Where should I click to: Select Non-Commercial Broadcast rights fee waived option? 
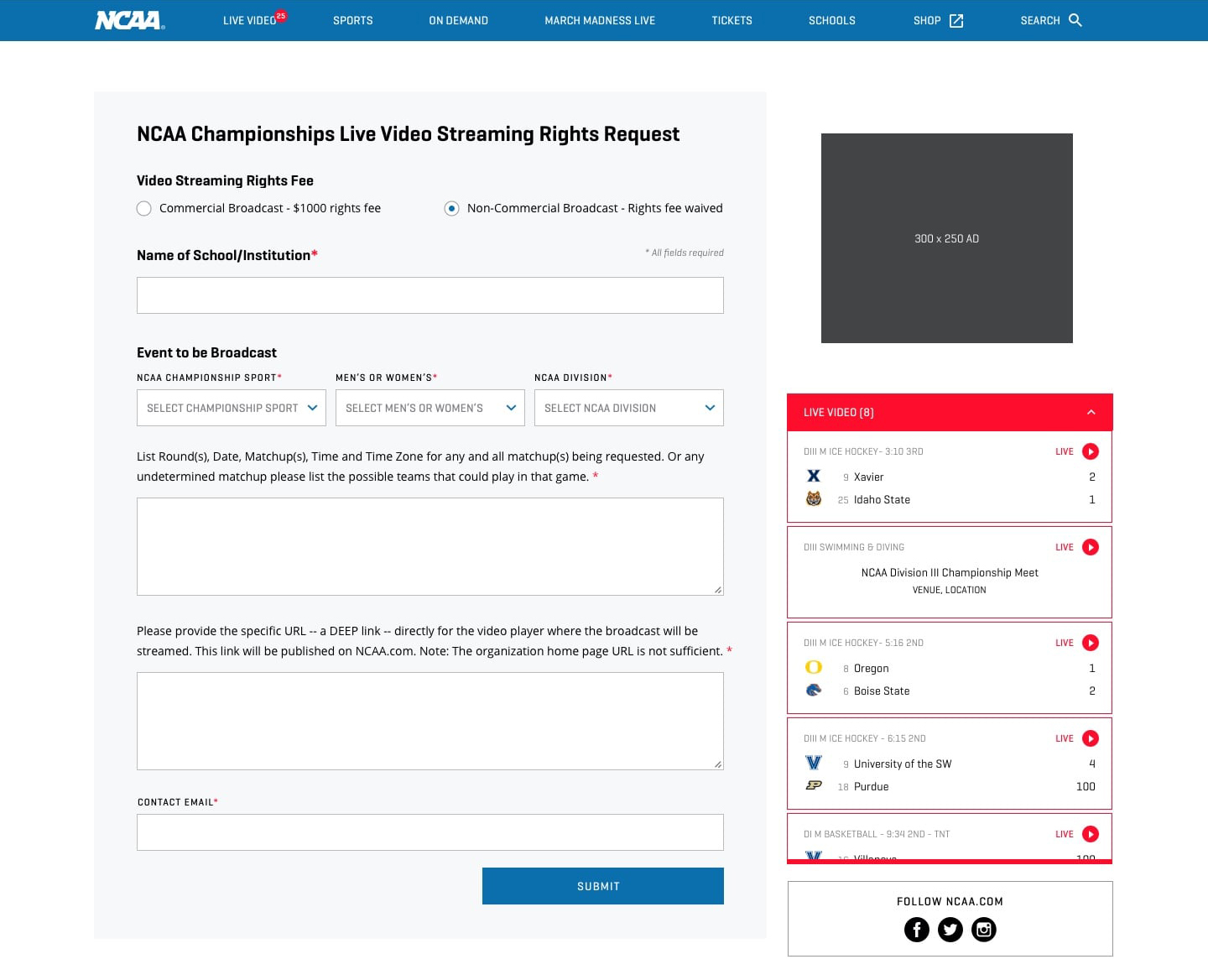[x=451, y=208]
